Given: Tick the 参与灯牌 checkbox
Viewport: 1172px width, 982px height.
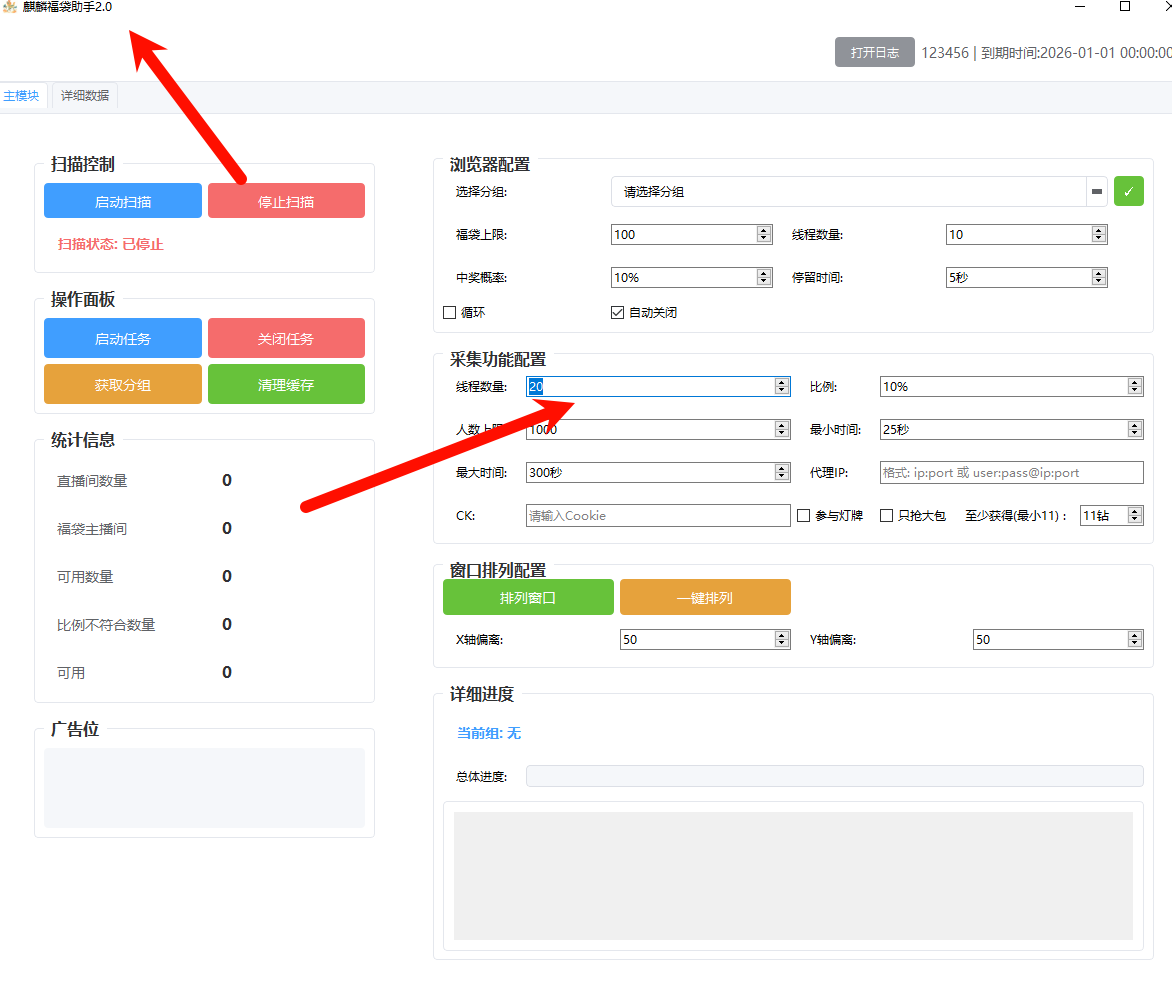Looking at the screenshot, I should pyautogui.click(x=803, y=516).
